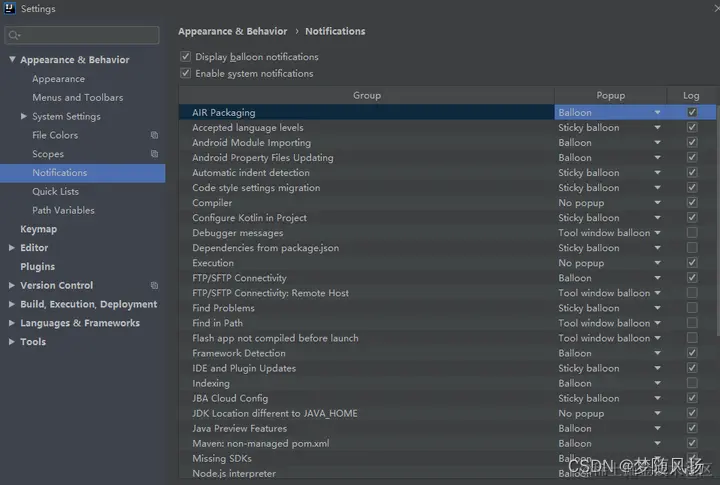The height and width of the screenshot is (485, 720).
Task: Open Plugins settings
Action: [37, 266]
